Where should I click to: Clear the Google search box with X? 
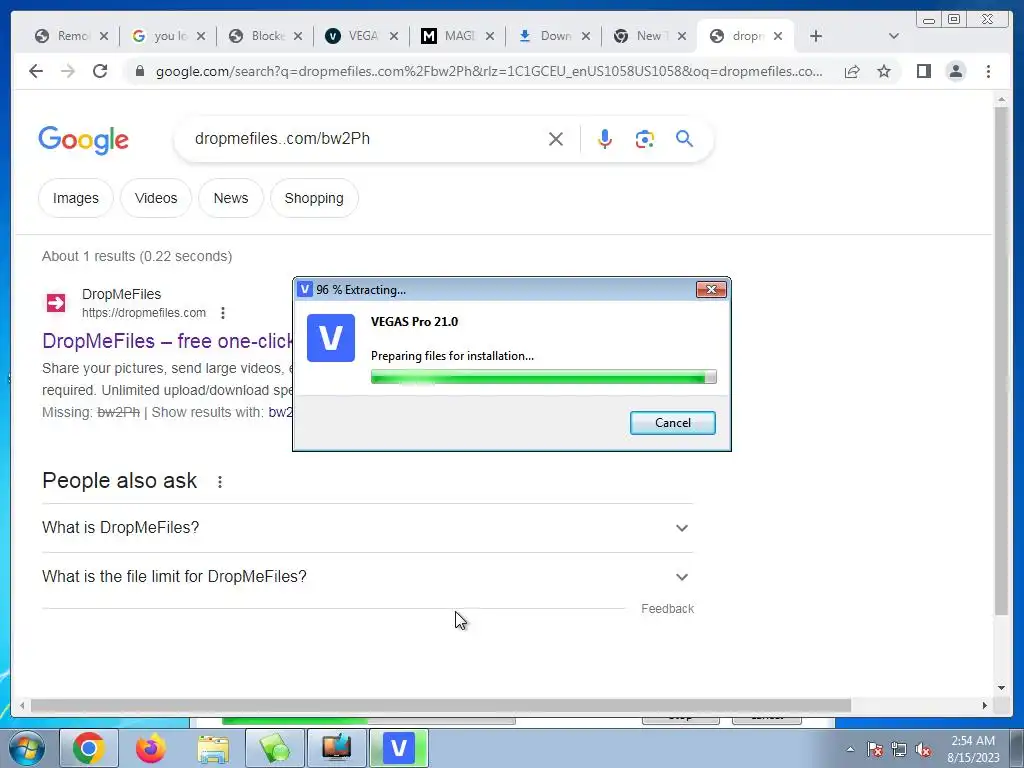556,139
